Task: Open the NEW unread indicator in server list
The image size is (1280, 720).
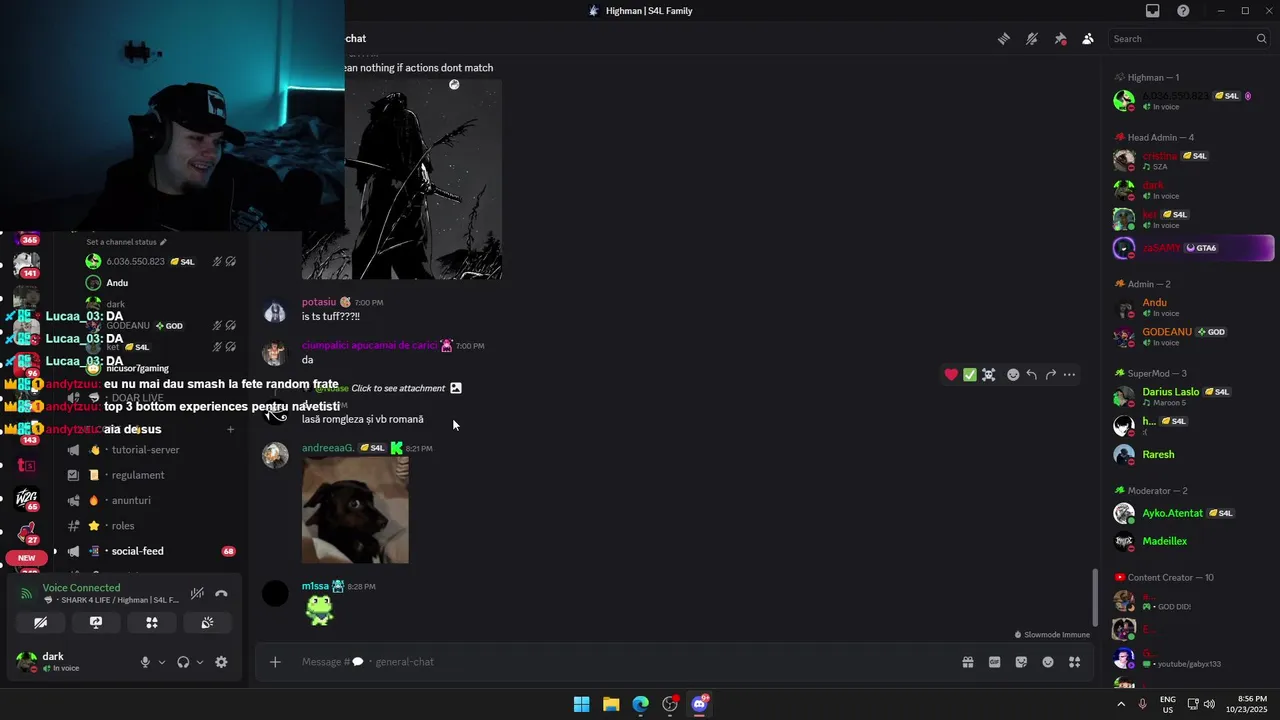Action: [x=27, y=558]
